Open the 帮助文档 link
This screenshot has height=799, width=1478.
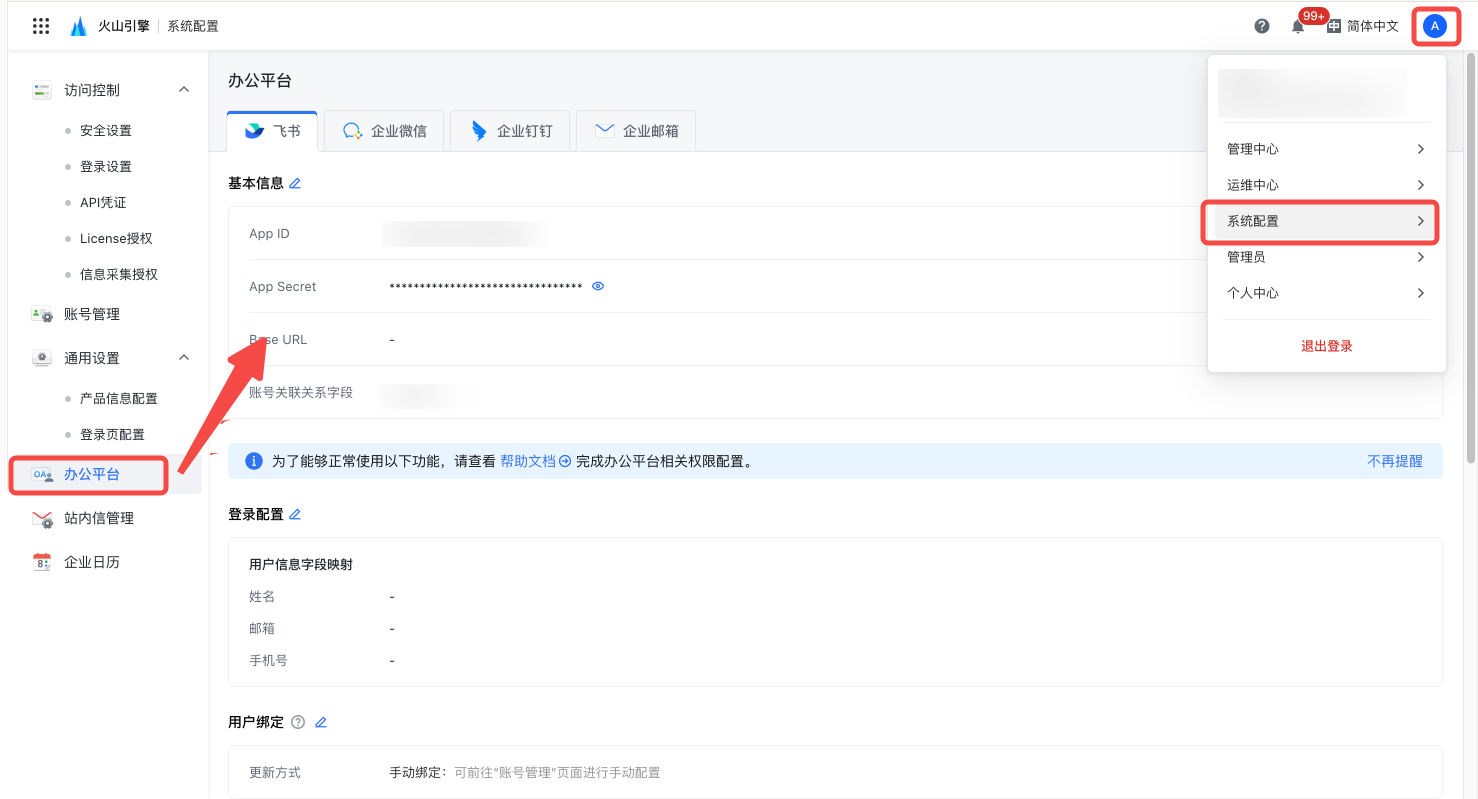pos(535,461)
